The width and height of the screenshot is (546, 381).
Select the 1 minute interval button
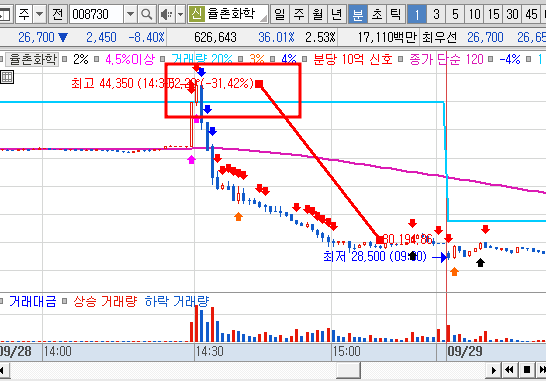pyautogui.click(x=417, y=14)
